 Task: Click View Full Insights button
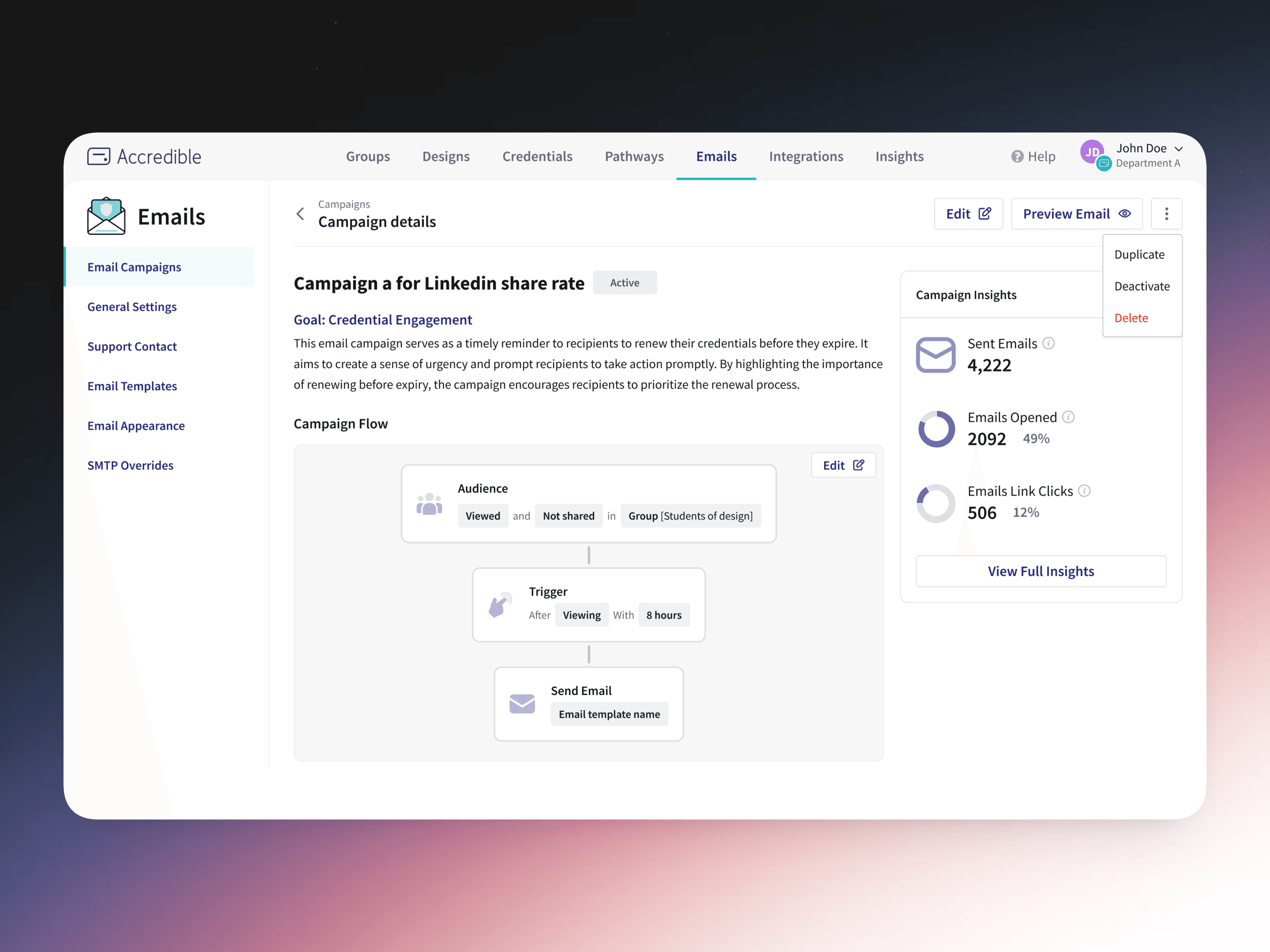(x=1040, y=571)
